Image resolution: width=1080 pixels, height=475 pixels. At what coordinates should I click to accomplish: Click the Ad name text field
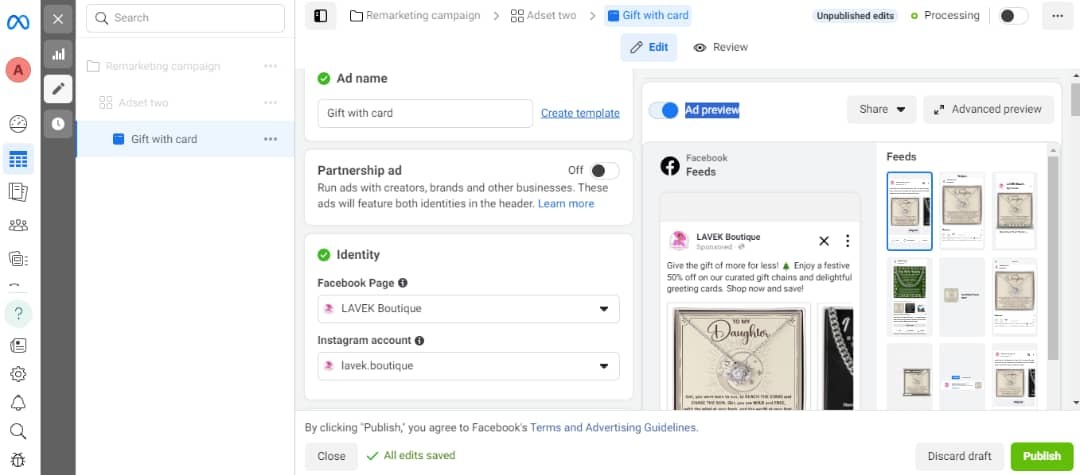pyautogui.click(x=425, y=113)
